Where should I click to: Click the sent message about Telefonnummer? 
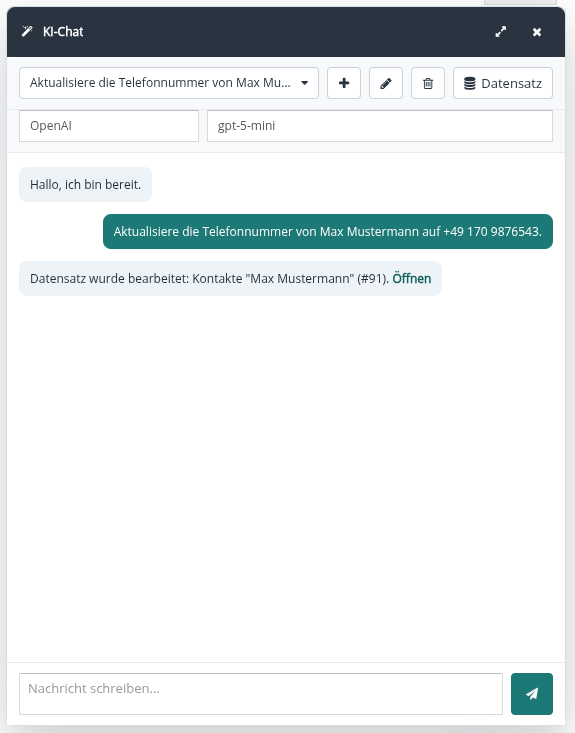pos(328,231)
